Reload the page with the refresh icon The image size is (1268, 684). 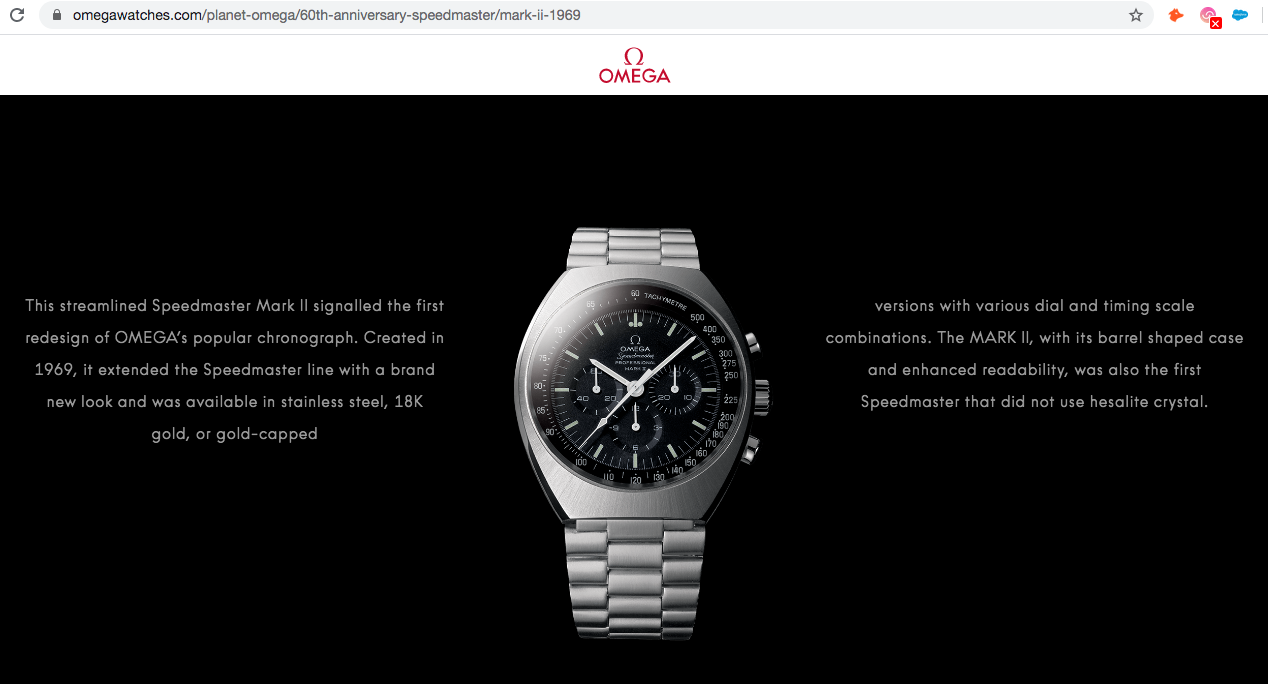(x=16, y=16)
